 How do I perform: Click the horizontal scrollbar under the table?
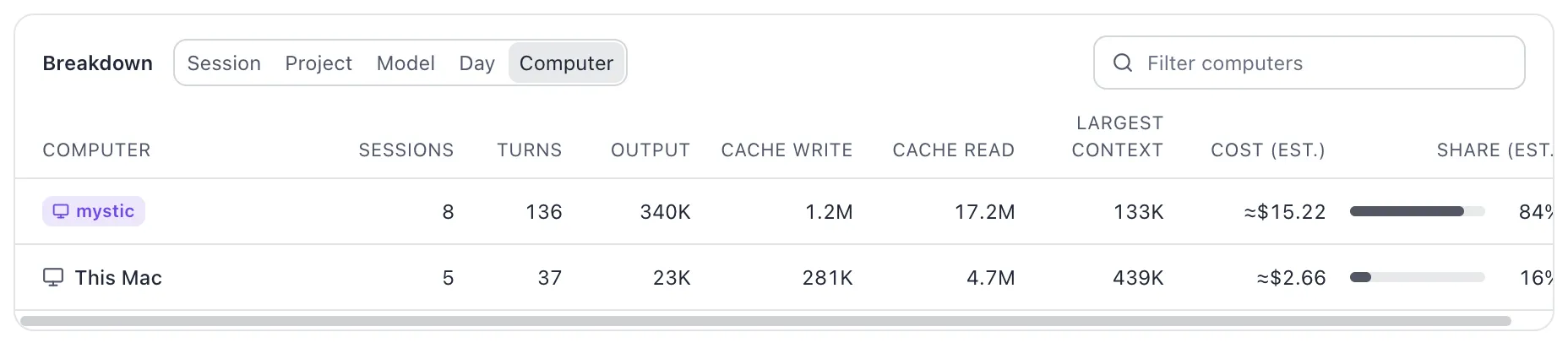(765, 321)
